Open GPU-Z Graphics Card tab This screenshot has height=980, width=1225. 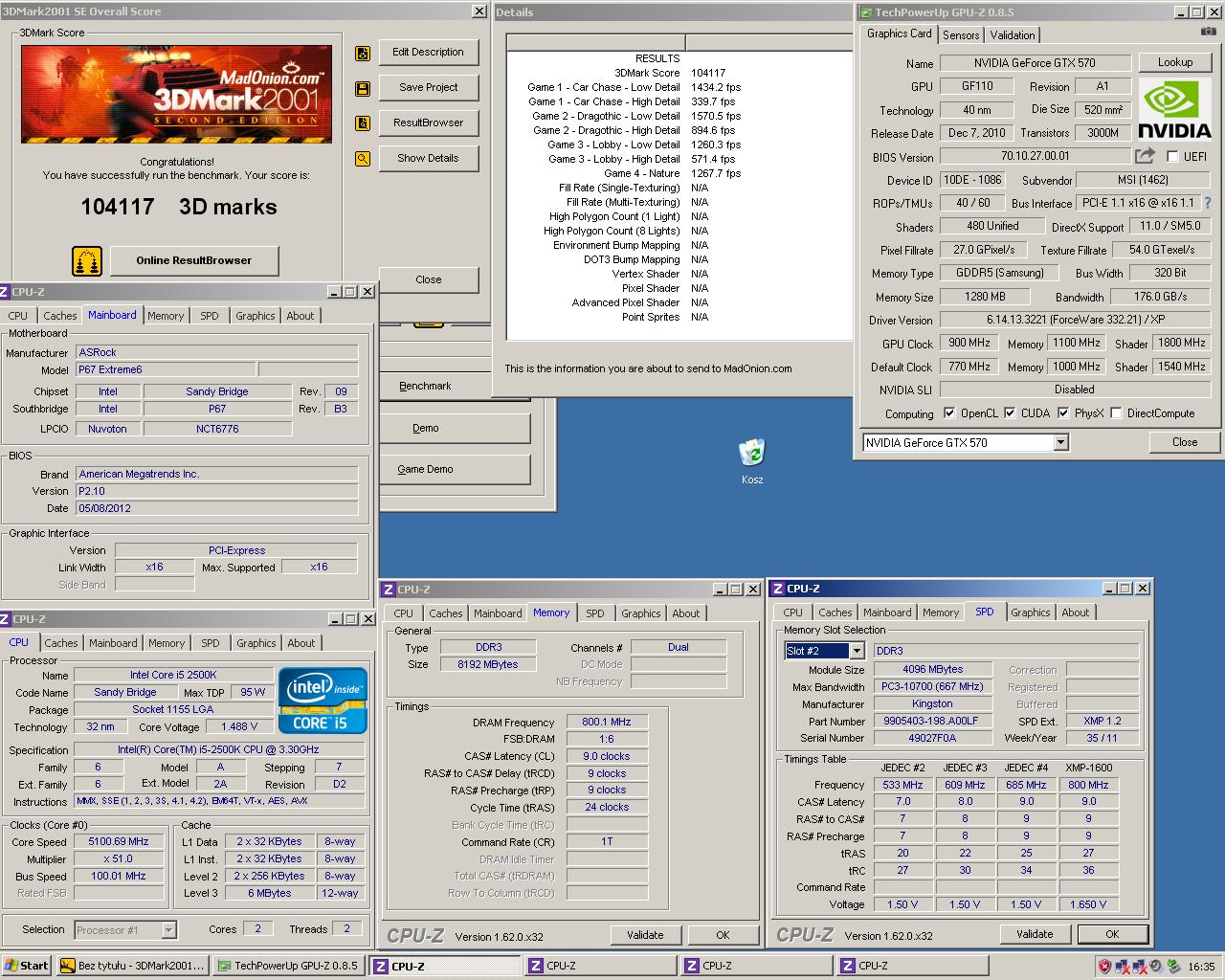point(899,33)
